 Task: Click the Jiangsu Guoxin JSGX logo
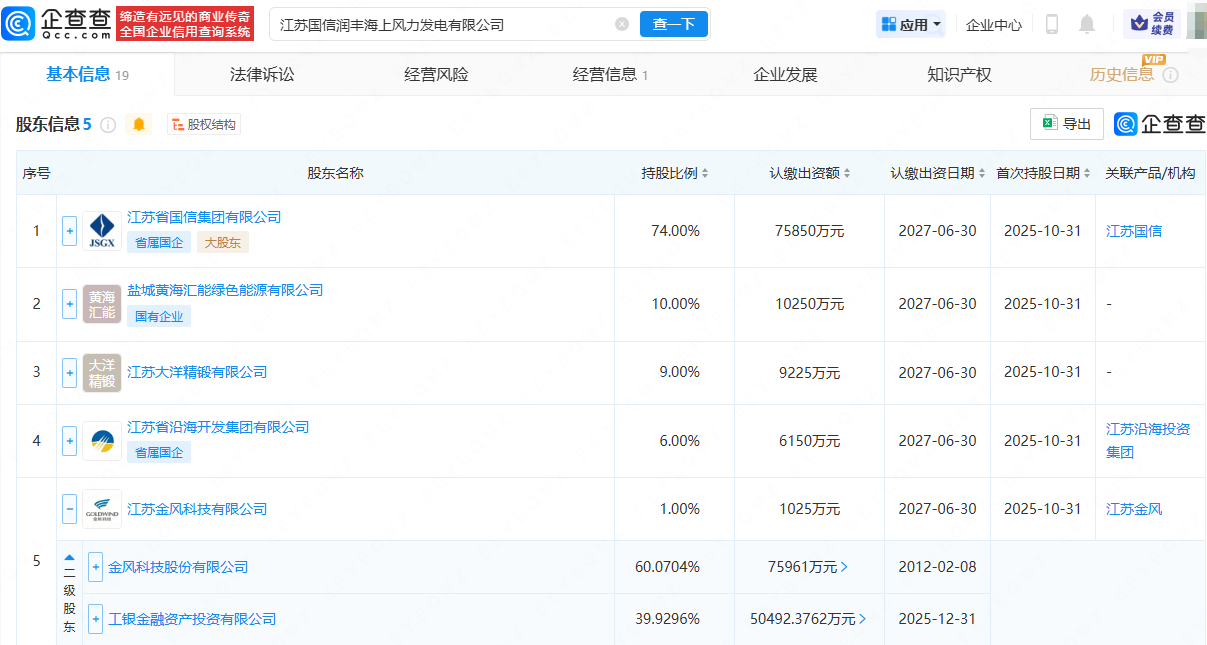102,231
